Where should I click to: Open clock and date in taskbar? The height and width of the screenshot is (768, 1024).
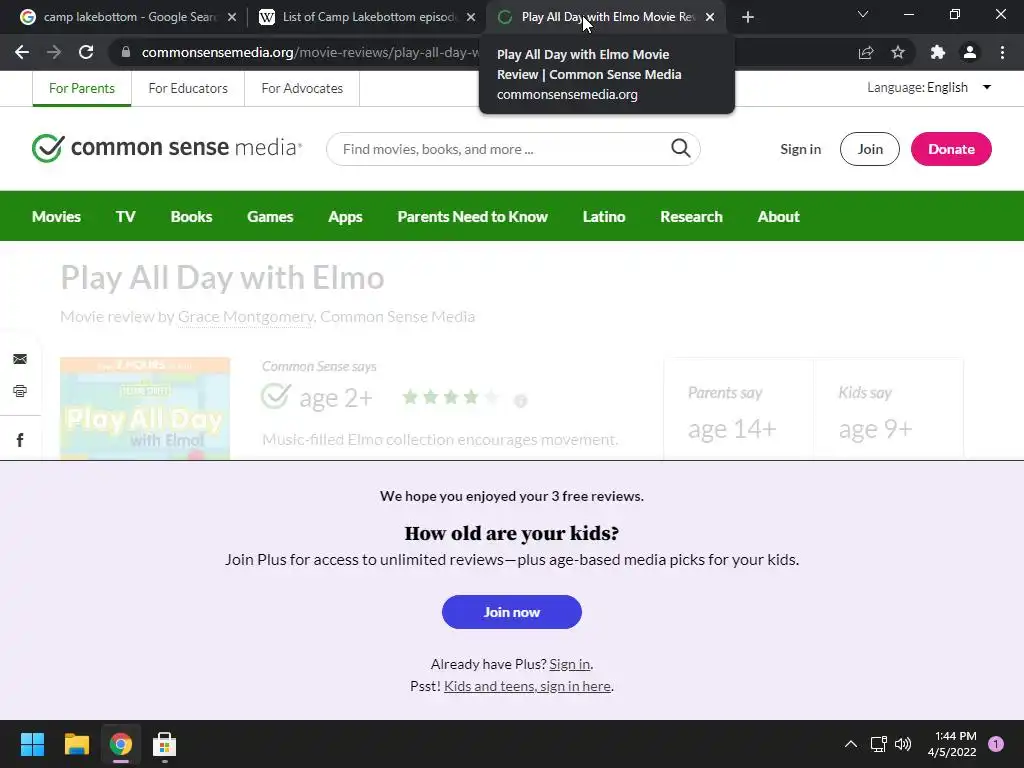click(x=952, y=744)
